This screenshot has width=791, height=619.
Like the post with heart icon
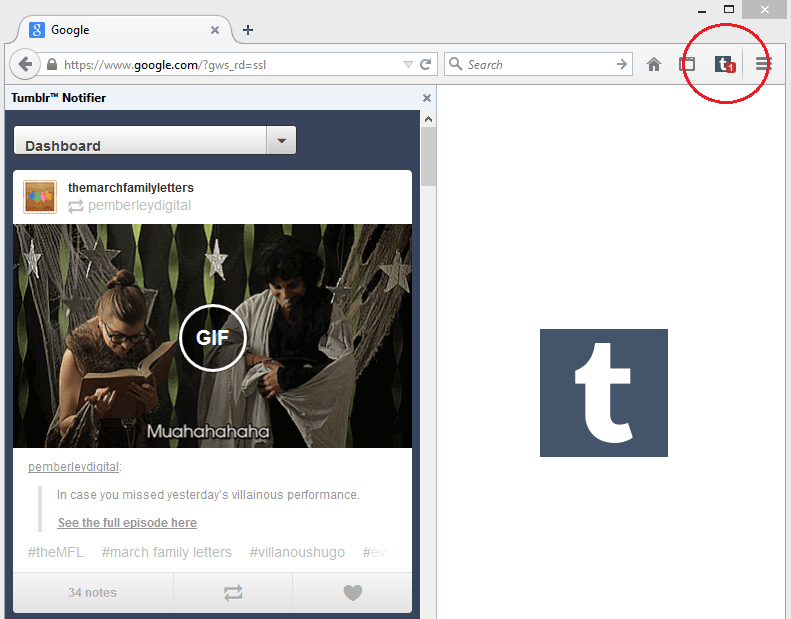tap(353, 592)
